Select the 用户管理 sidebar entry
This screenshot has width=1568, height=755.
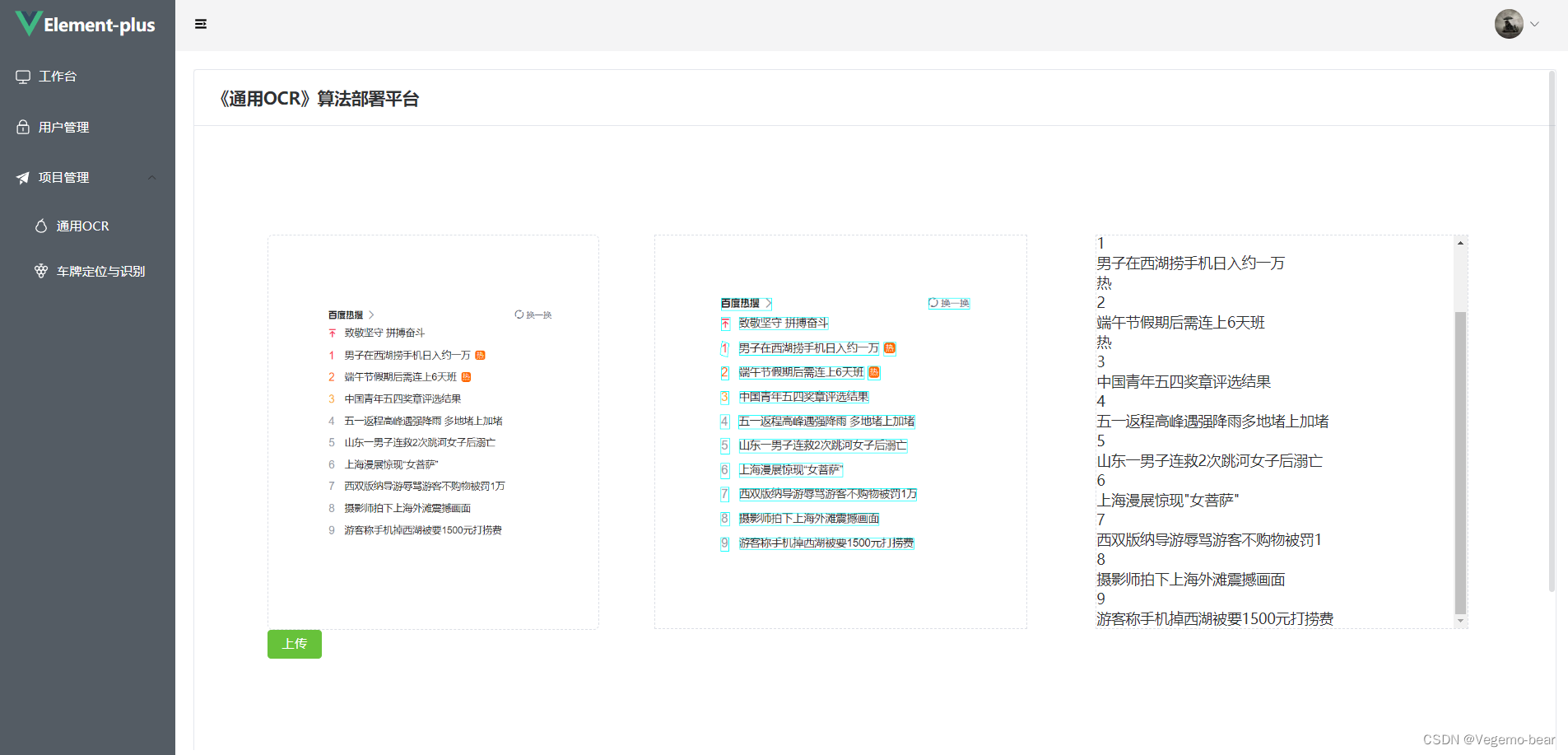coord(63,126)
